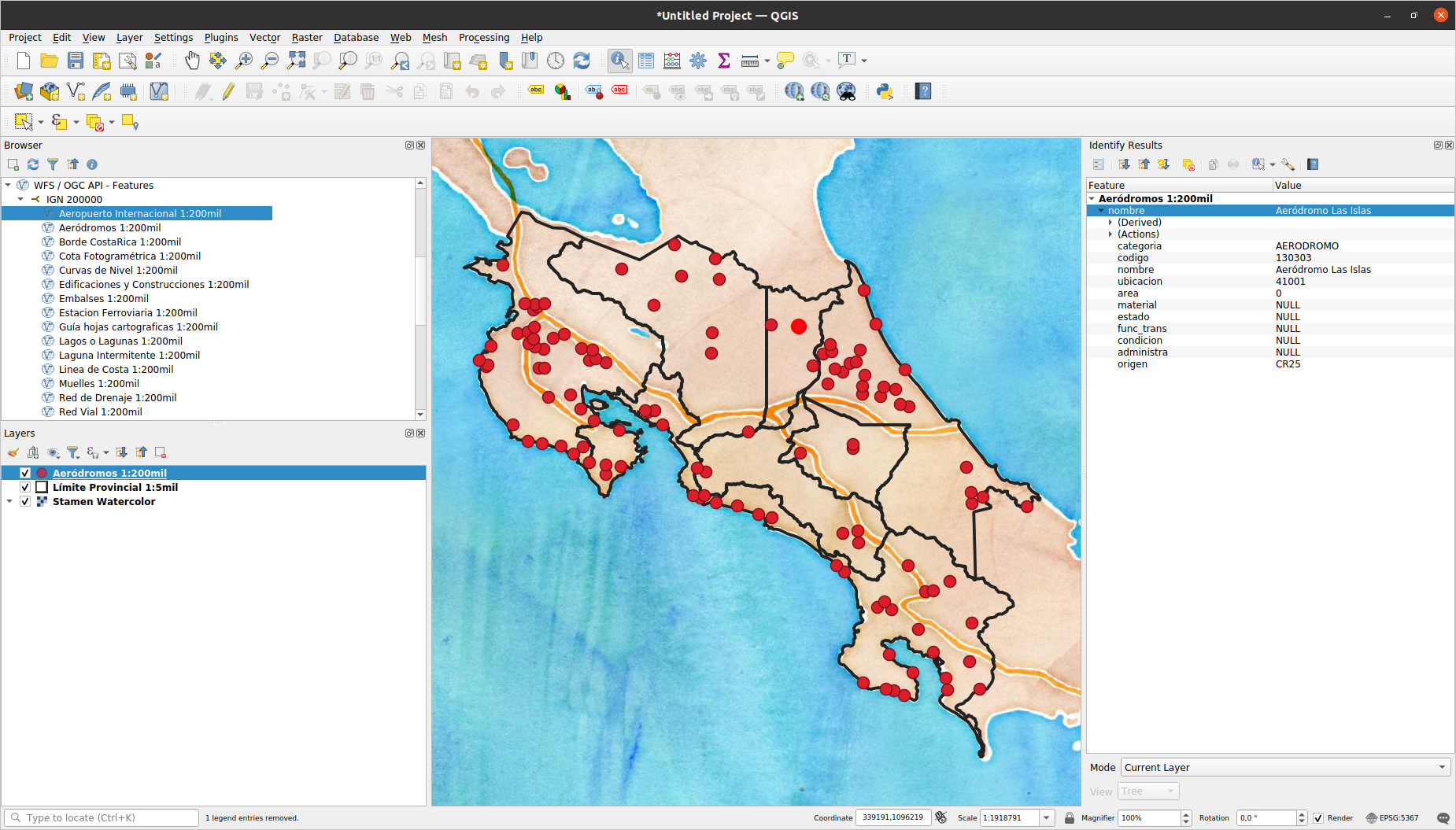This screenshot has width=1456, height=830.
Task: Select Red Vial 1:200mil in Browser
Action: tap(101, 411)
